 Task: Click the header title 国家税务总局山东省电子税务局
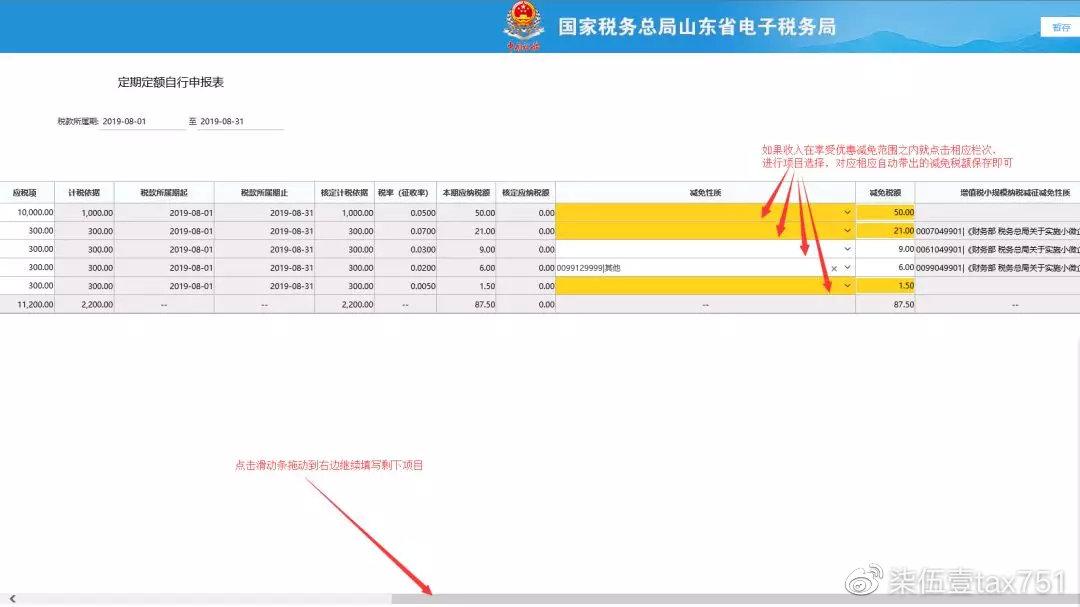(x=697, y=27)
